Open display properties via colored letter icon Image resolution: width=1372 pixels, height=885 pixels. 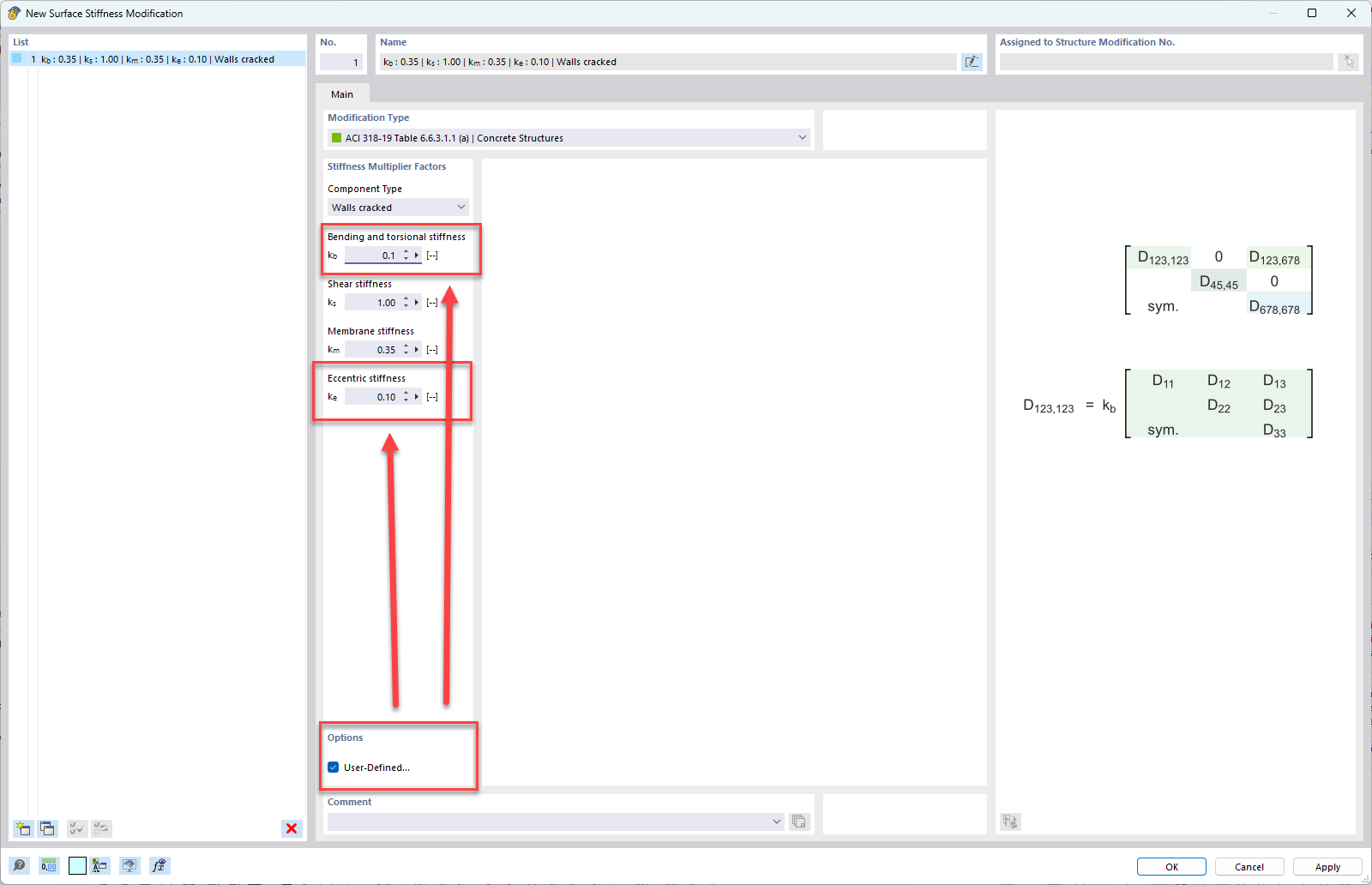[99, 865]
